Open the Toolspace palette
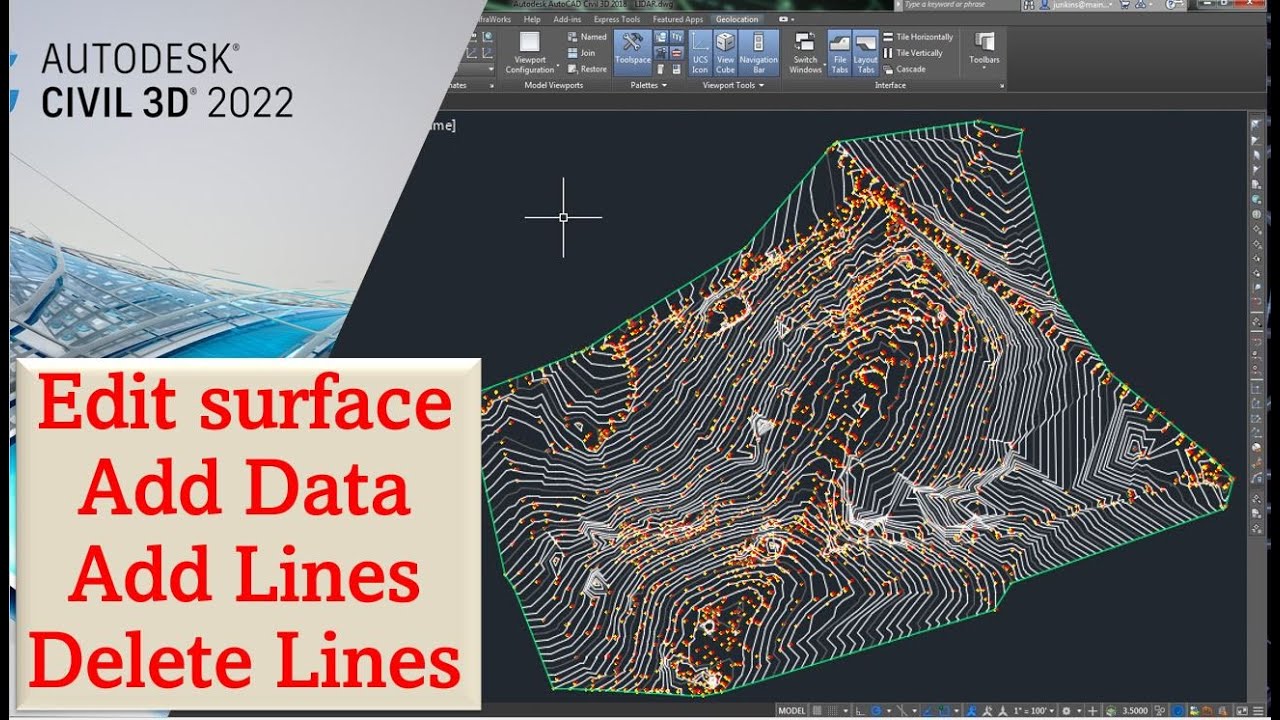 (632, 51)
